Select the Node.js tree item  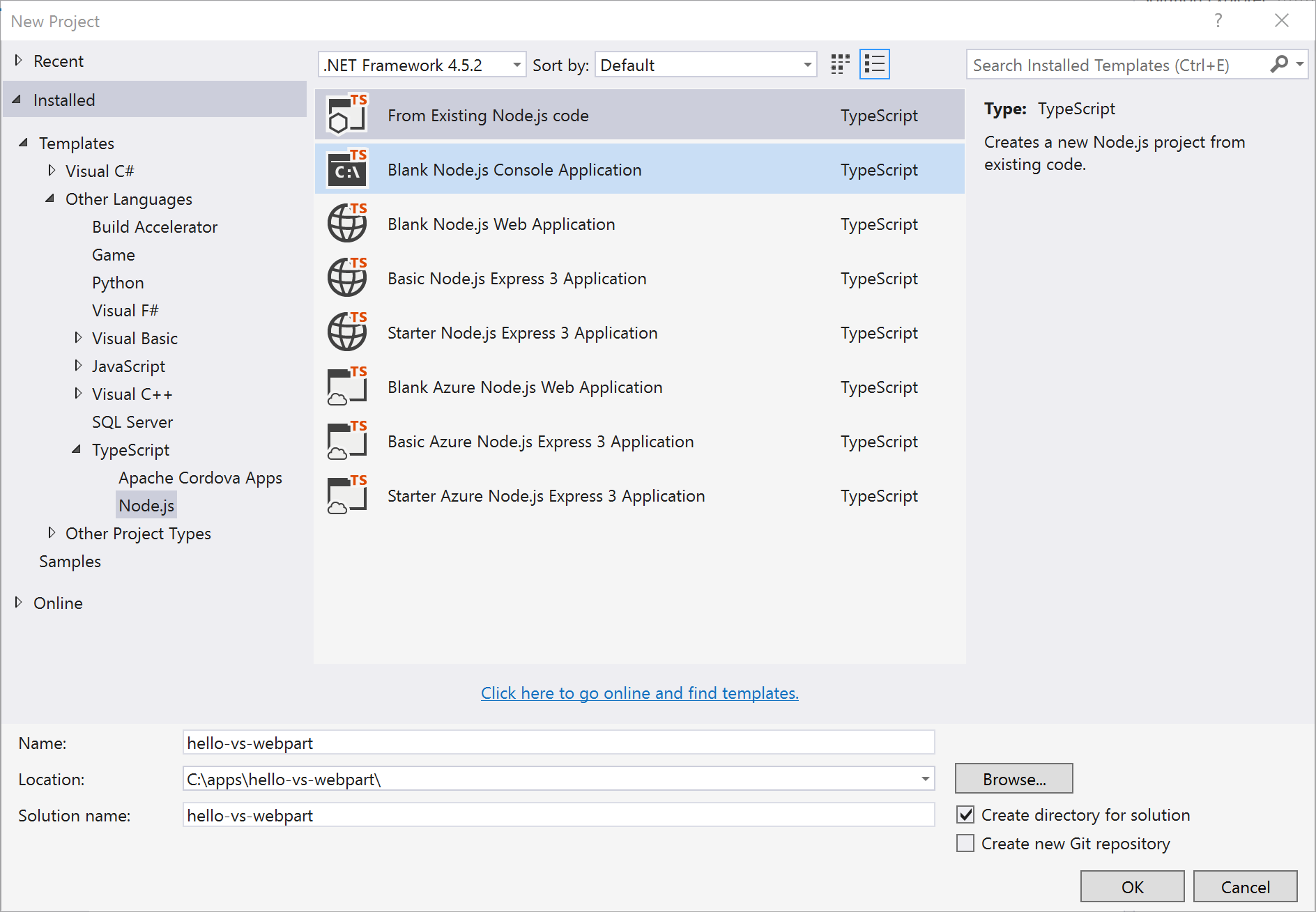(146, 506)
